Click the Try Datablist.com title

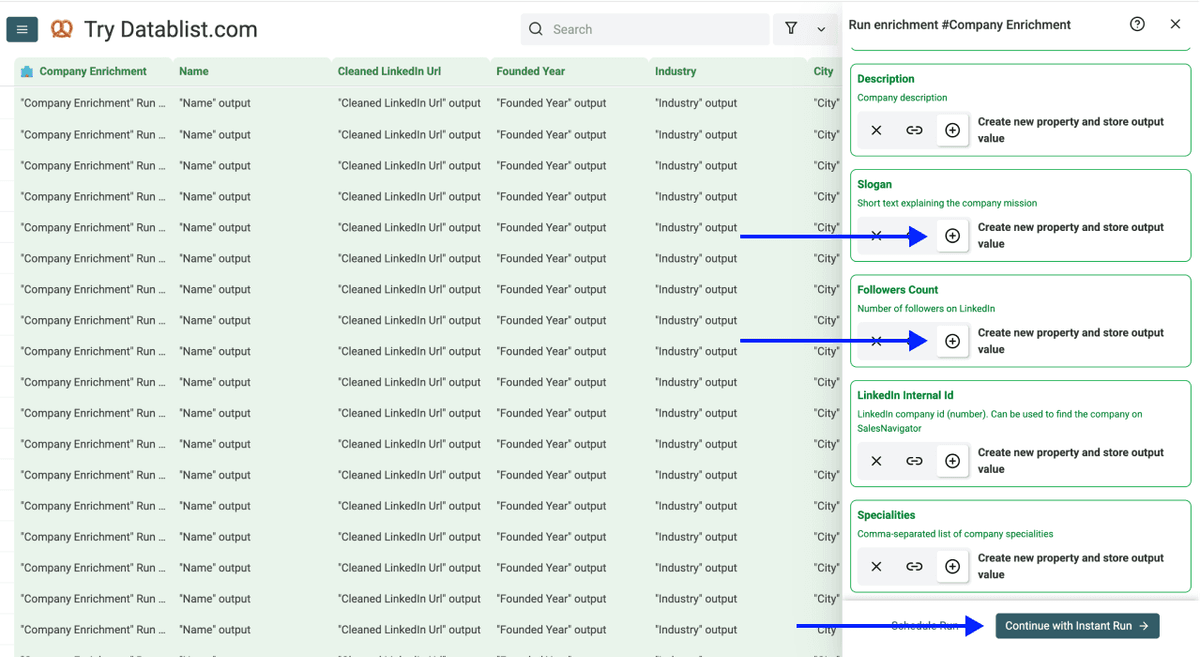tap(171, 30)
